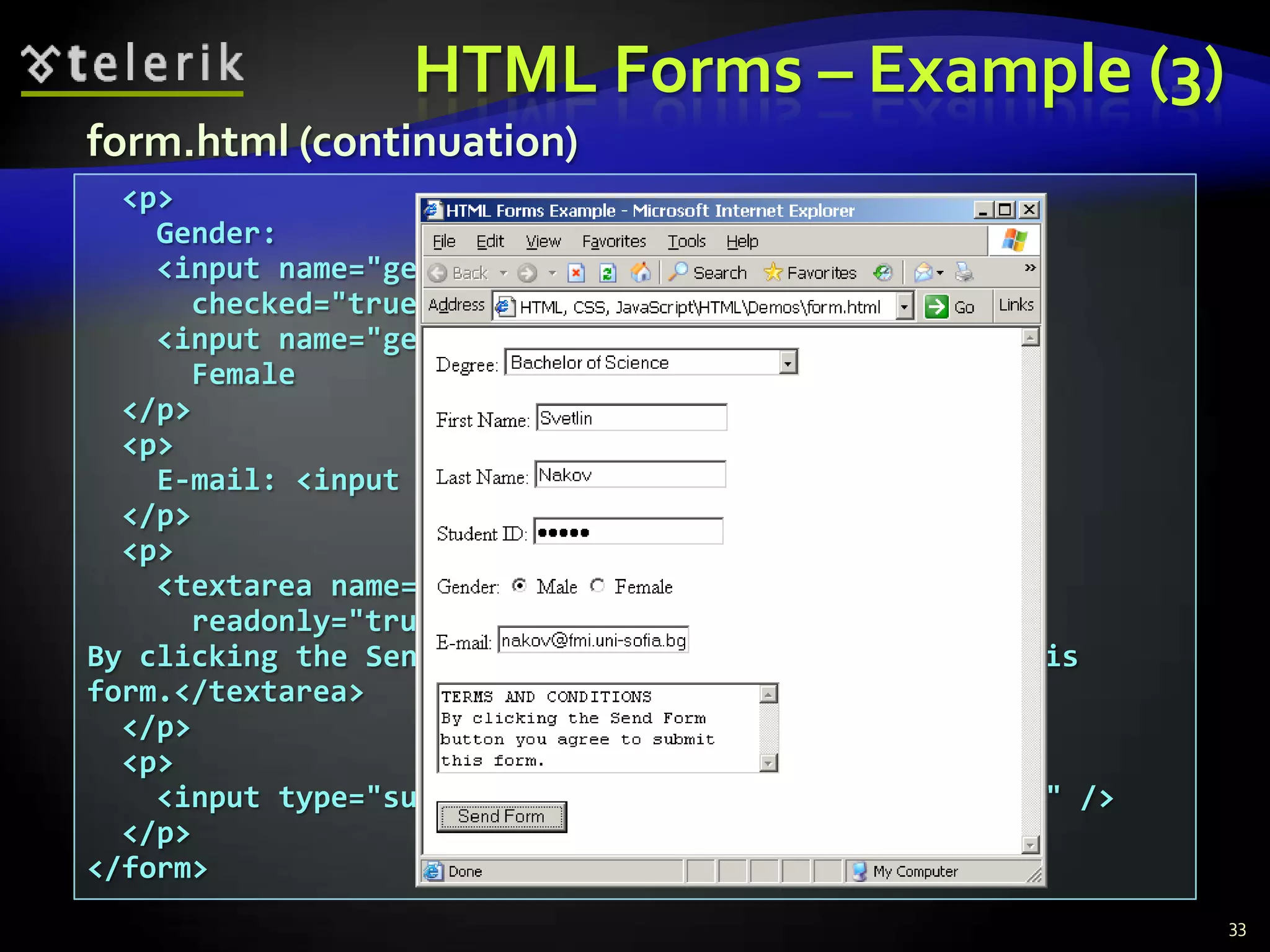Open the View menu
The height and width of the screenshot is (952, 1270).
pyautogui.click(x=543, y=241)
